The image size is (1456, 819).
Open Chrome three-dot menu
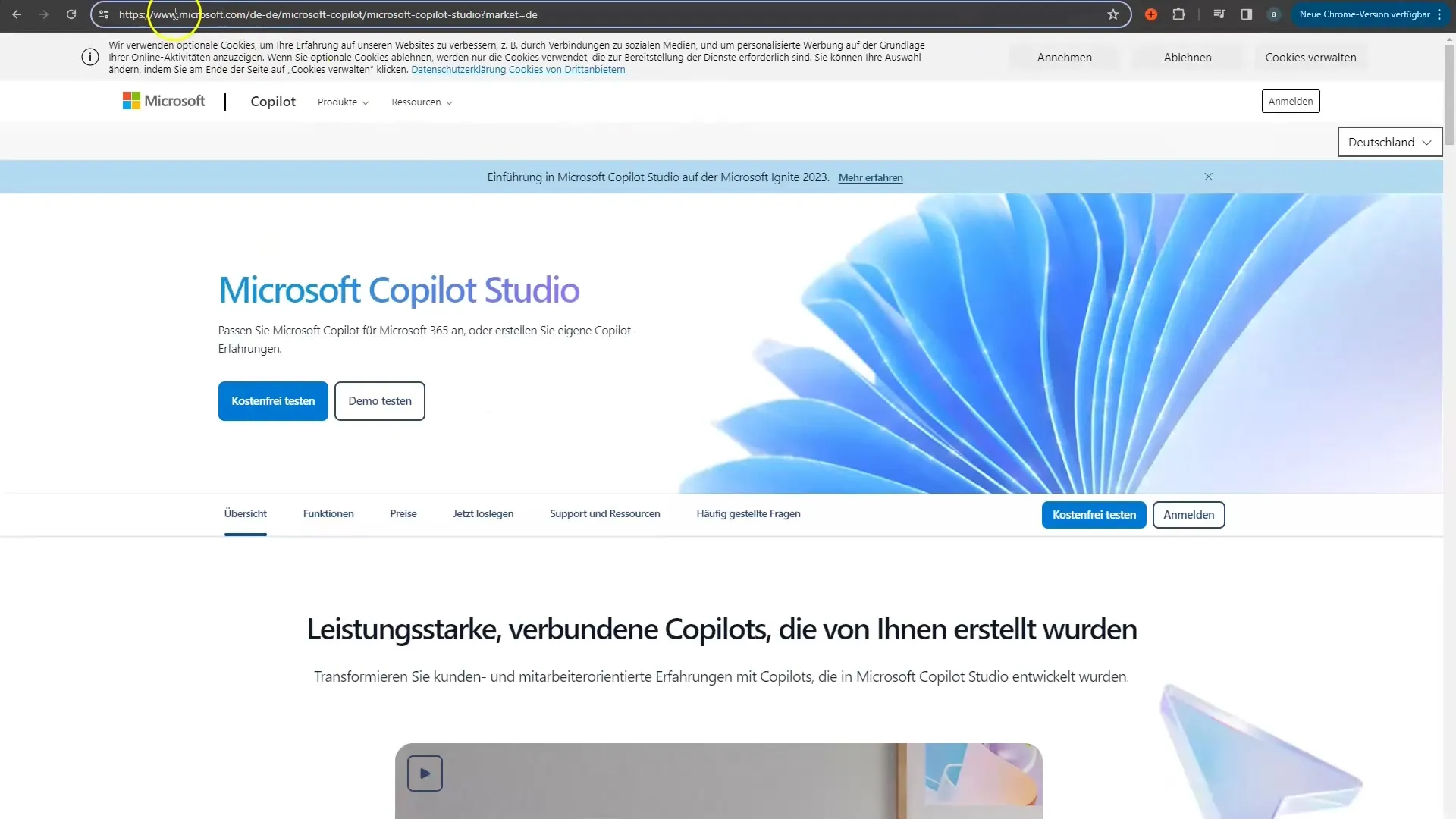[1439, 14]
